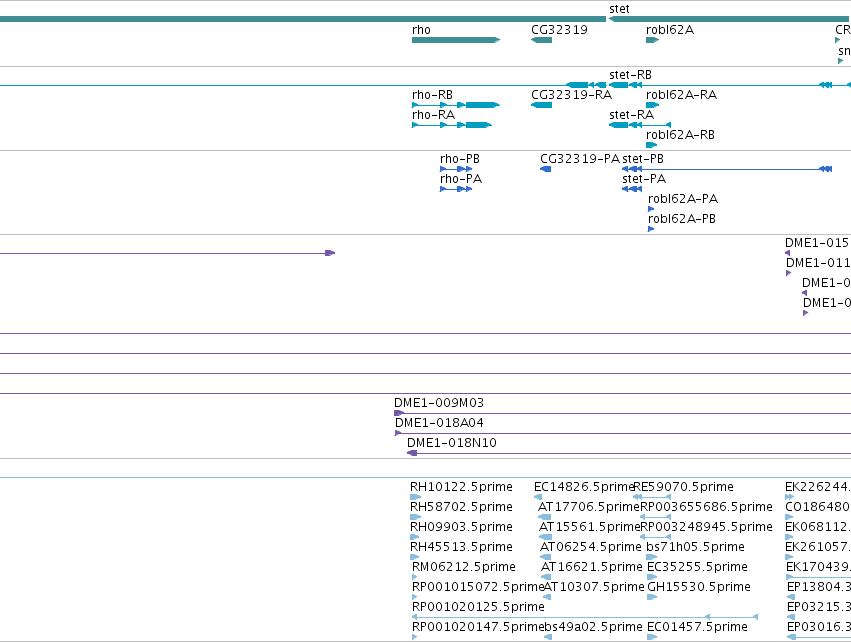Click the EC01457.5prime EST label
The height and width of the screenshot is (642, 851).
coord(697,627)
